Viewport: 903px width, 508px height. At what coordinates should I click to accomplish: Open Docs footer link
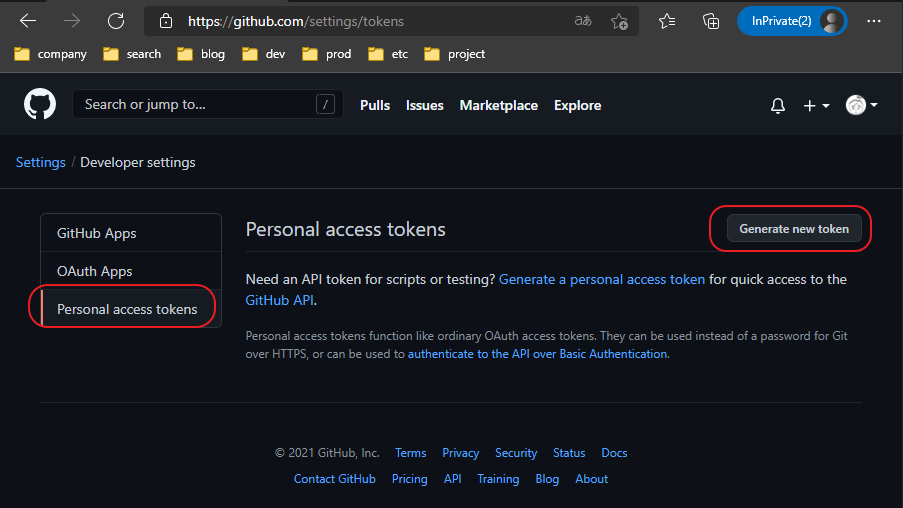[x=614, y=453]
